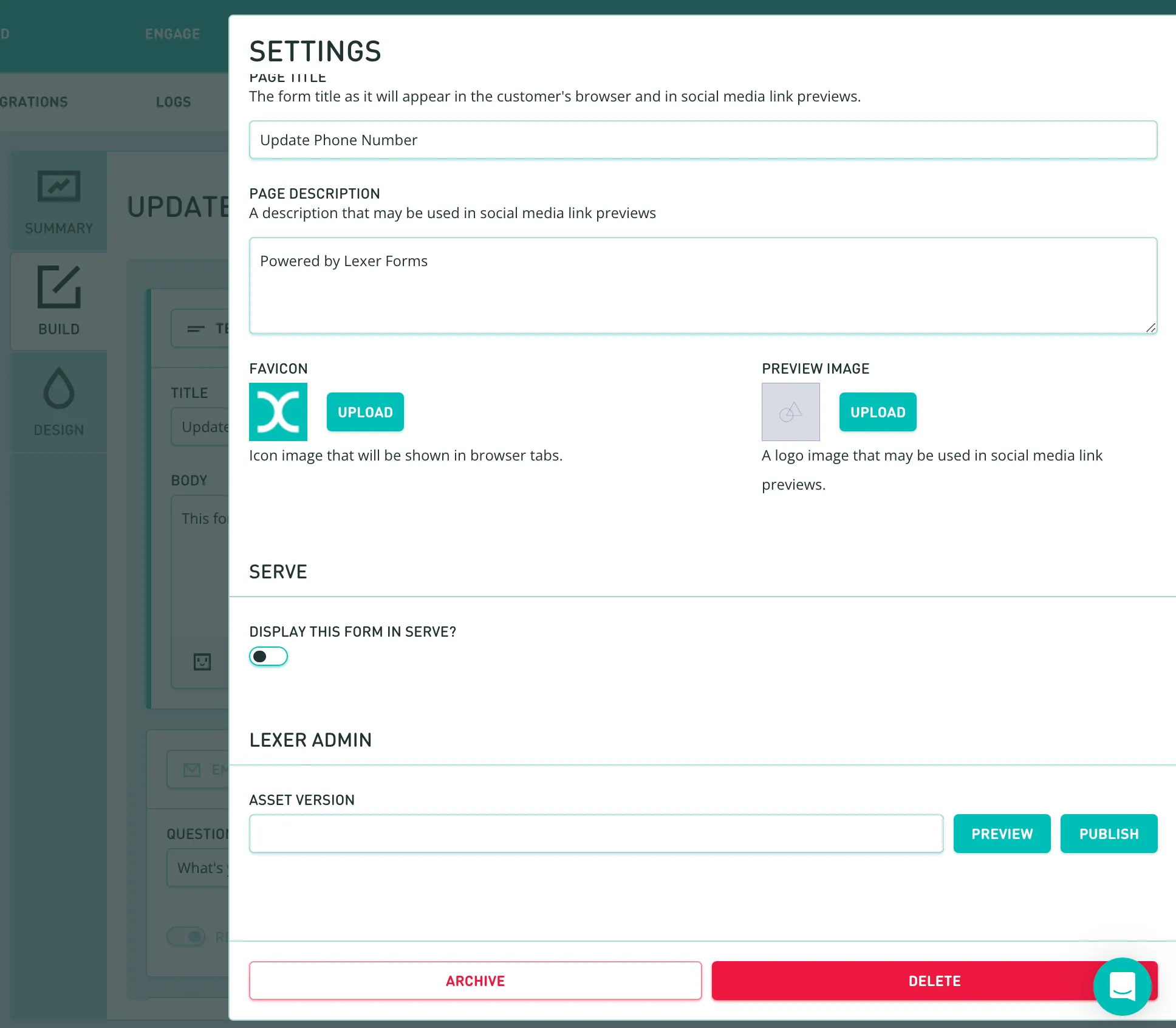The image size is (1176, 1028).
Task: Click the text block lines icon
Action: tap(196, 329)
